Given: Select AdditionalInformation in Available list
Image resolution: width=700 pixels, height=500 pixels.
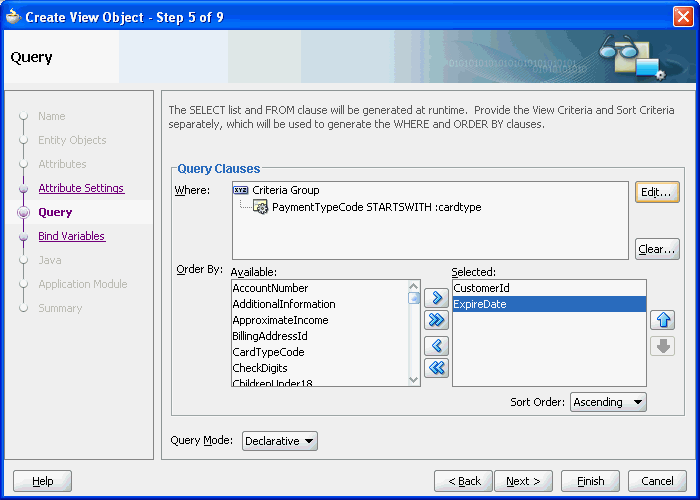Looking at the screenshot, I should (320, 304).
